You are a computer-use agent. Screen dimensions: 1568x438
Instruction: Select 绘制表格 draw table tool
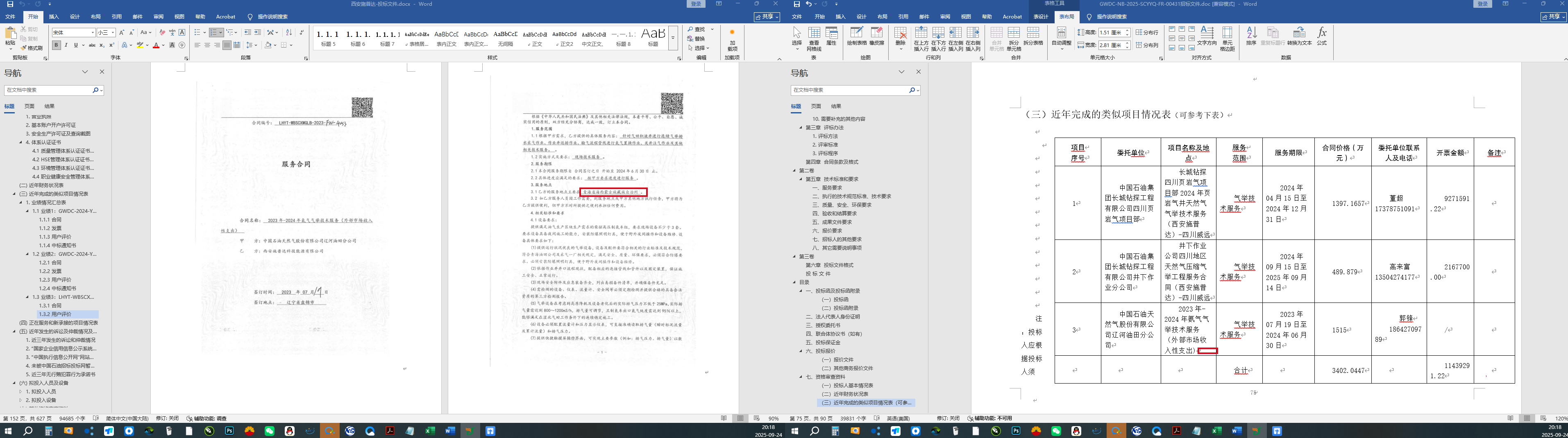click(x=857, y=36)
